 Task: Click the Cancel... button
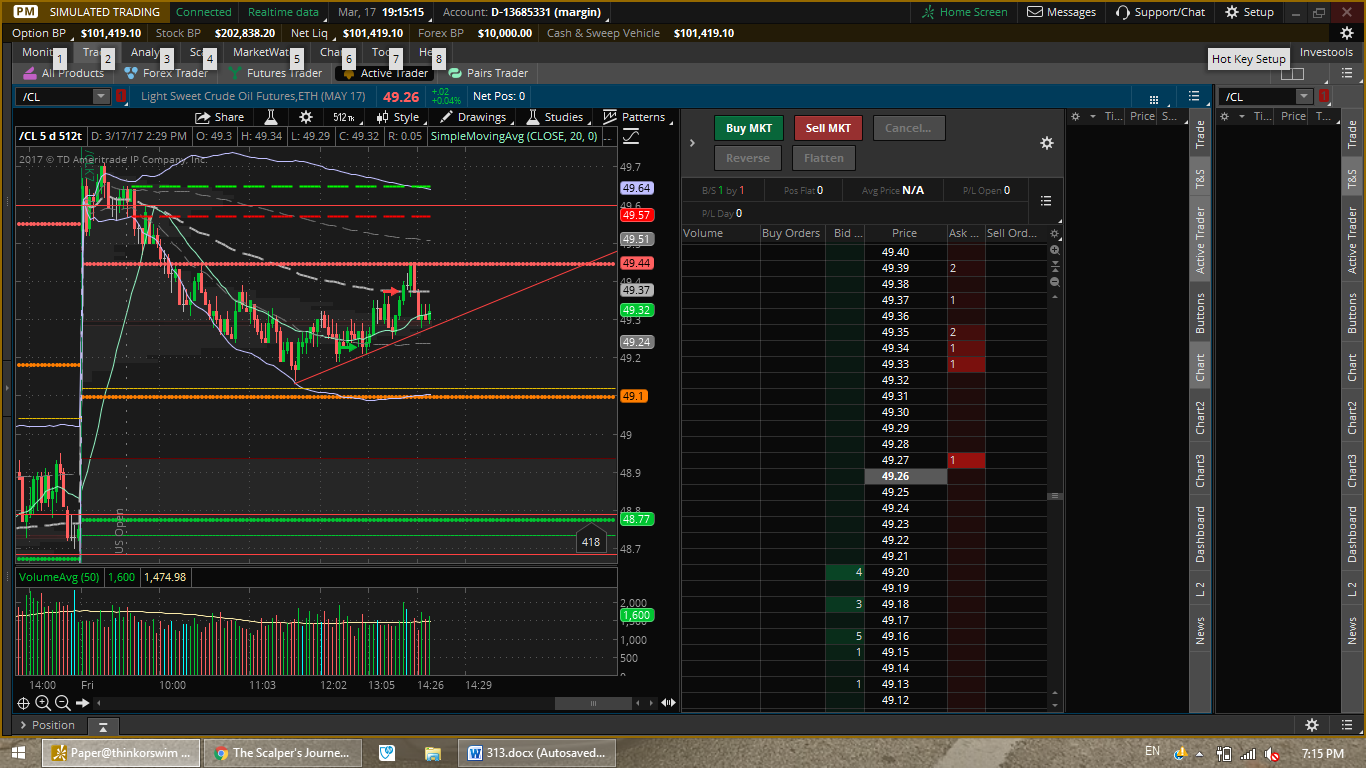(x=908, y=128)
